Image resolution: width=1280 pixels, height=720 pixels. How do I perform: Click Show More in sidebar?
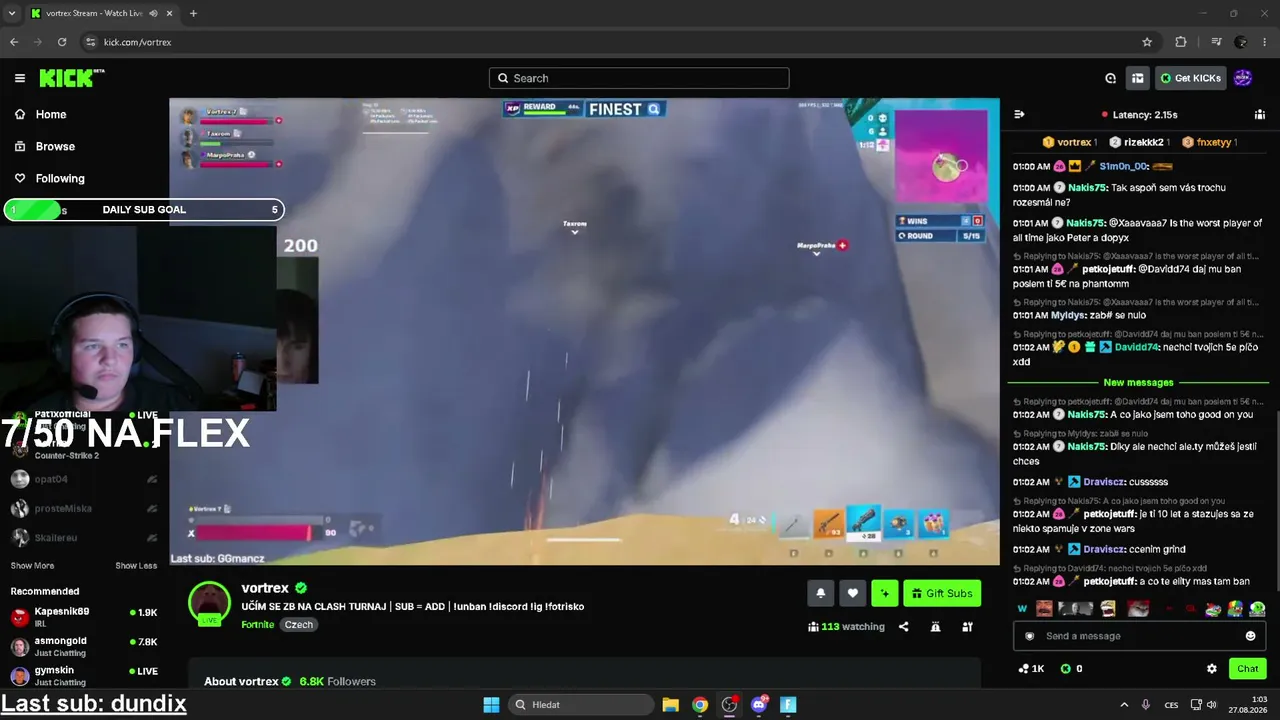[x=32, y=566]
